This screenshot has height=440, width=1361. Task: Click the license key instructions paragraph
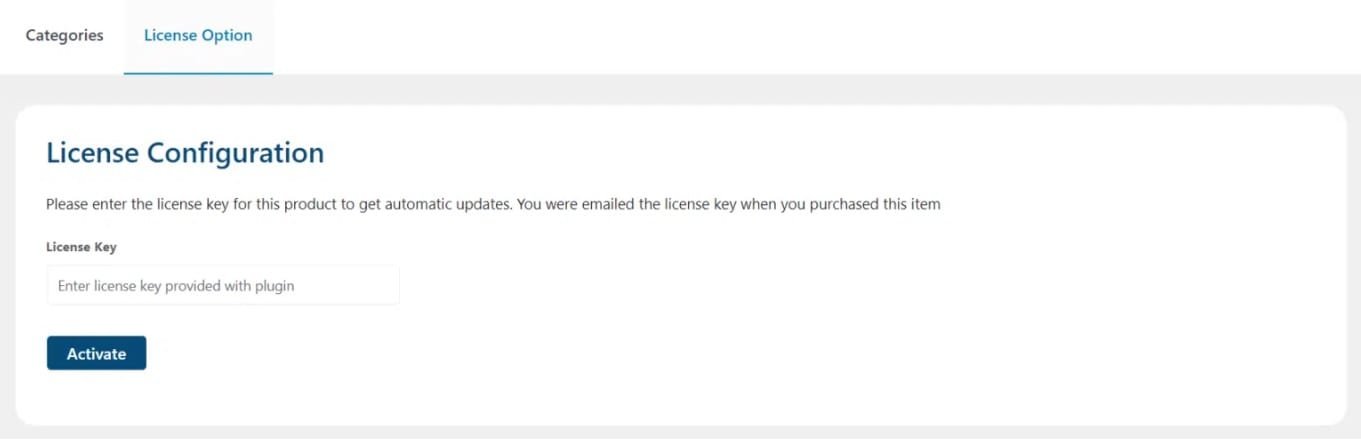pyautogui.click(x=493, y=204)
